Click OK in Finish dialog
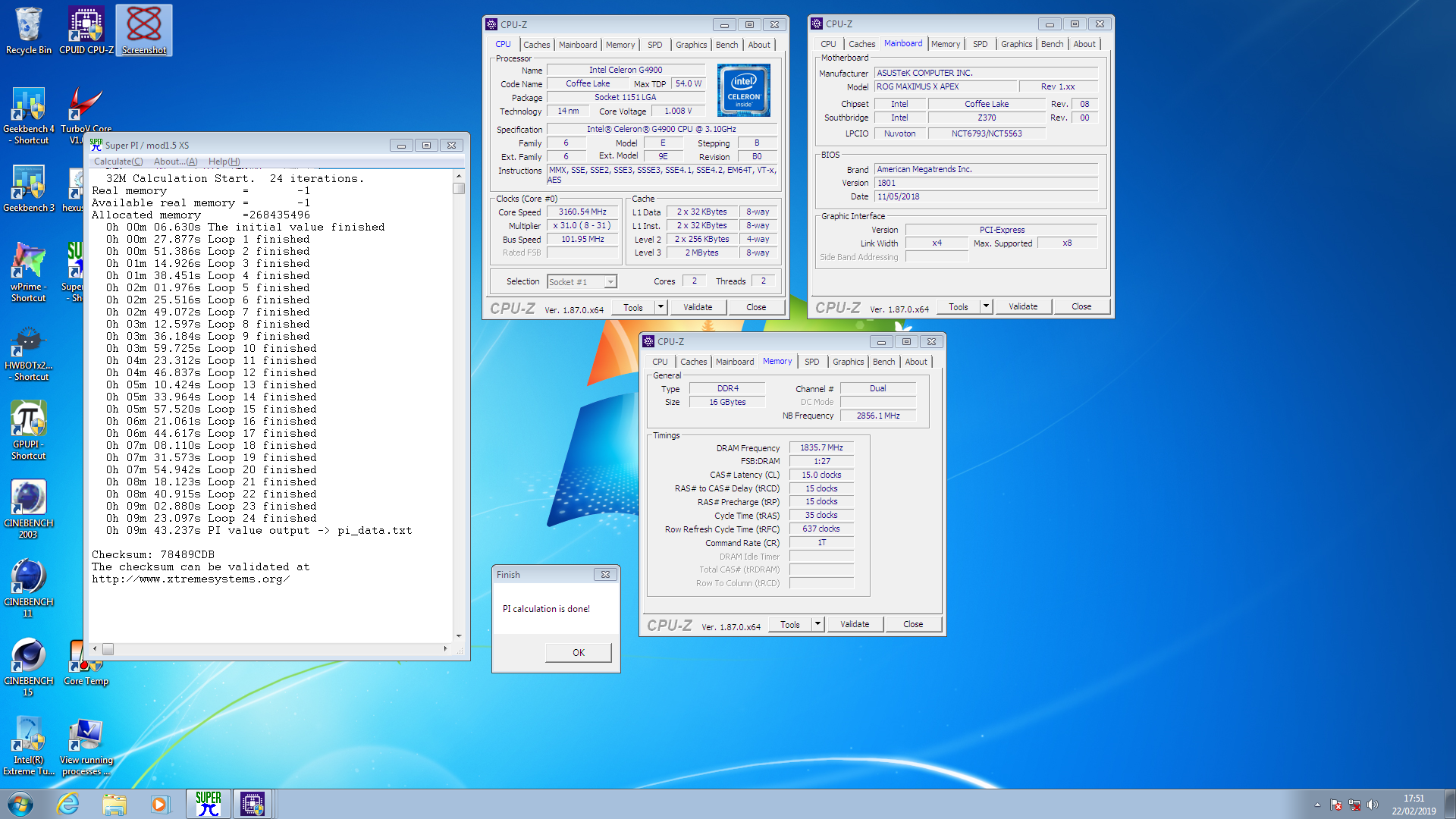This screenshot has height=819, width=1456. click(x=579, y=653)
